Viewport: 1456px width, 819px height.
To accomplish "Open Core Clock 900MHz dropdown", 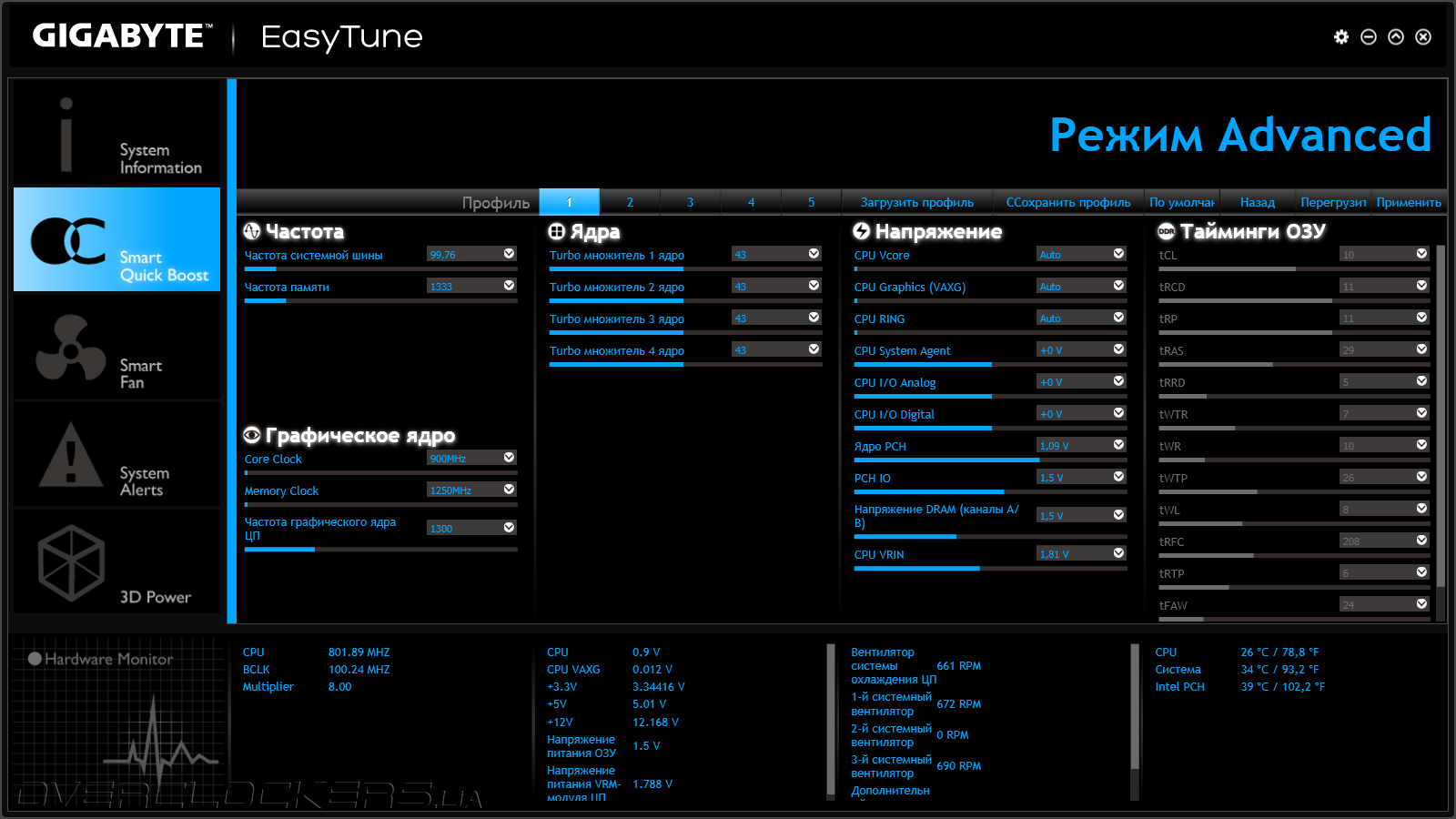I will point(471,458).
